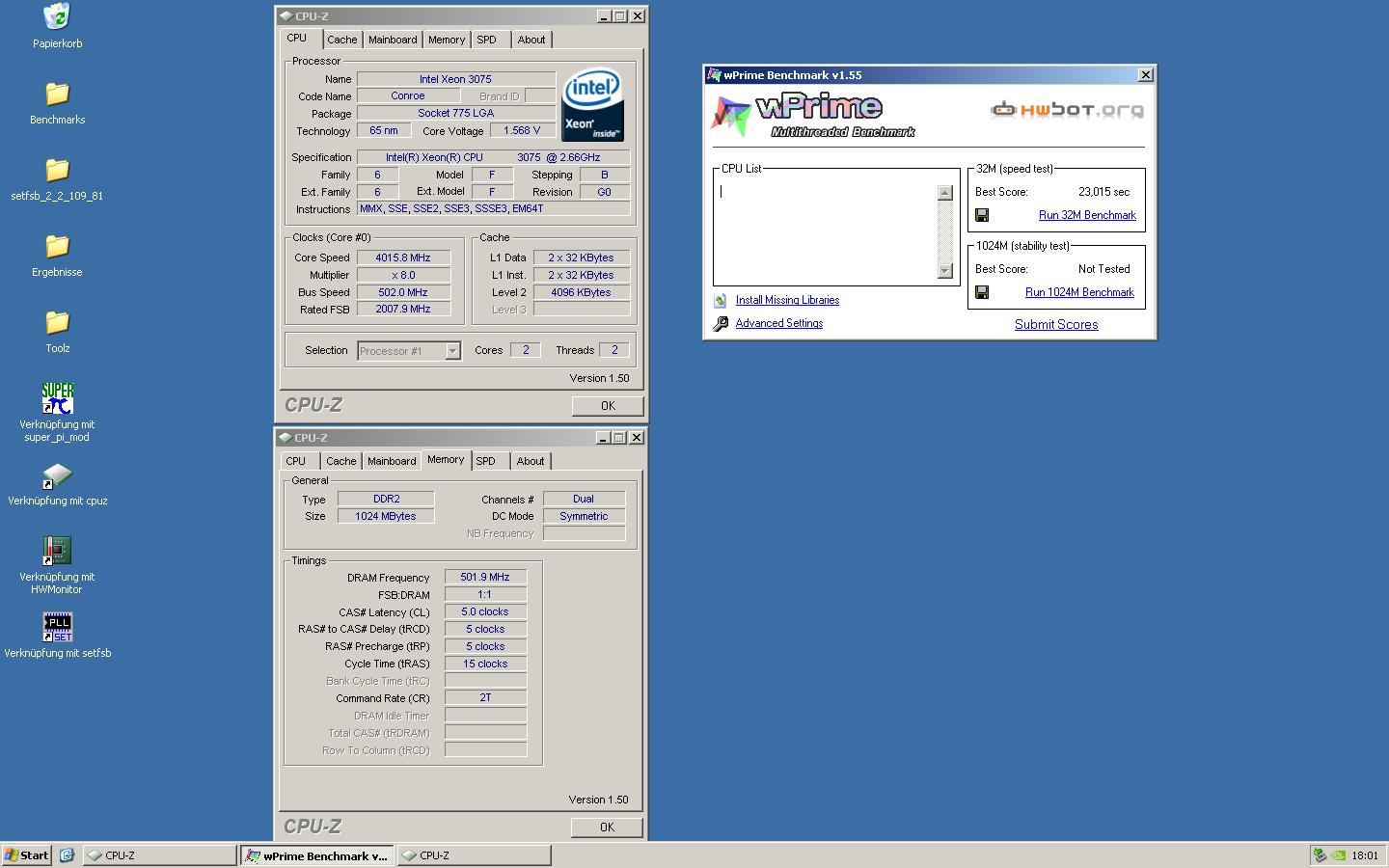Open the Toolz folder icon

[x=57, y=322]
